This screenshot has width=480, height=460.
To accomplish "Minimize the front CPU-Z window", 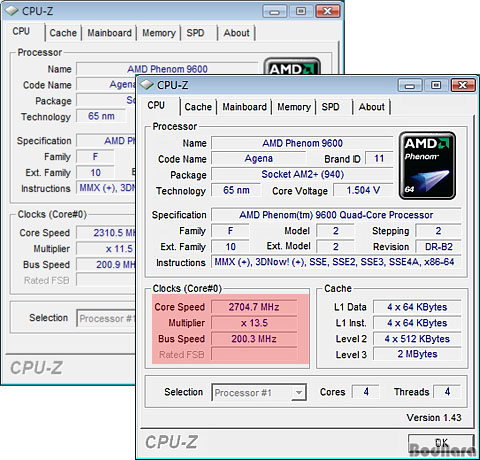I will tap(410, 86).
